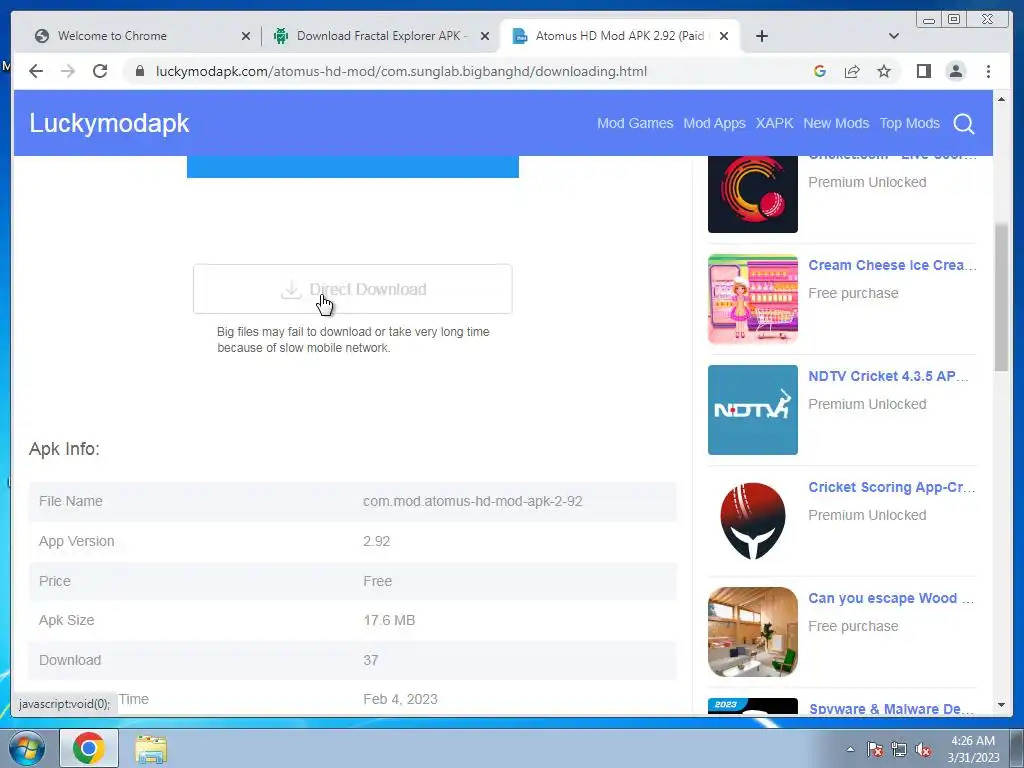This screenshot has width=1024, height=768.
Task: Expand the tab search dropdown arrow
Action: point(894,36)
